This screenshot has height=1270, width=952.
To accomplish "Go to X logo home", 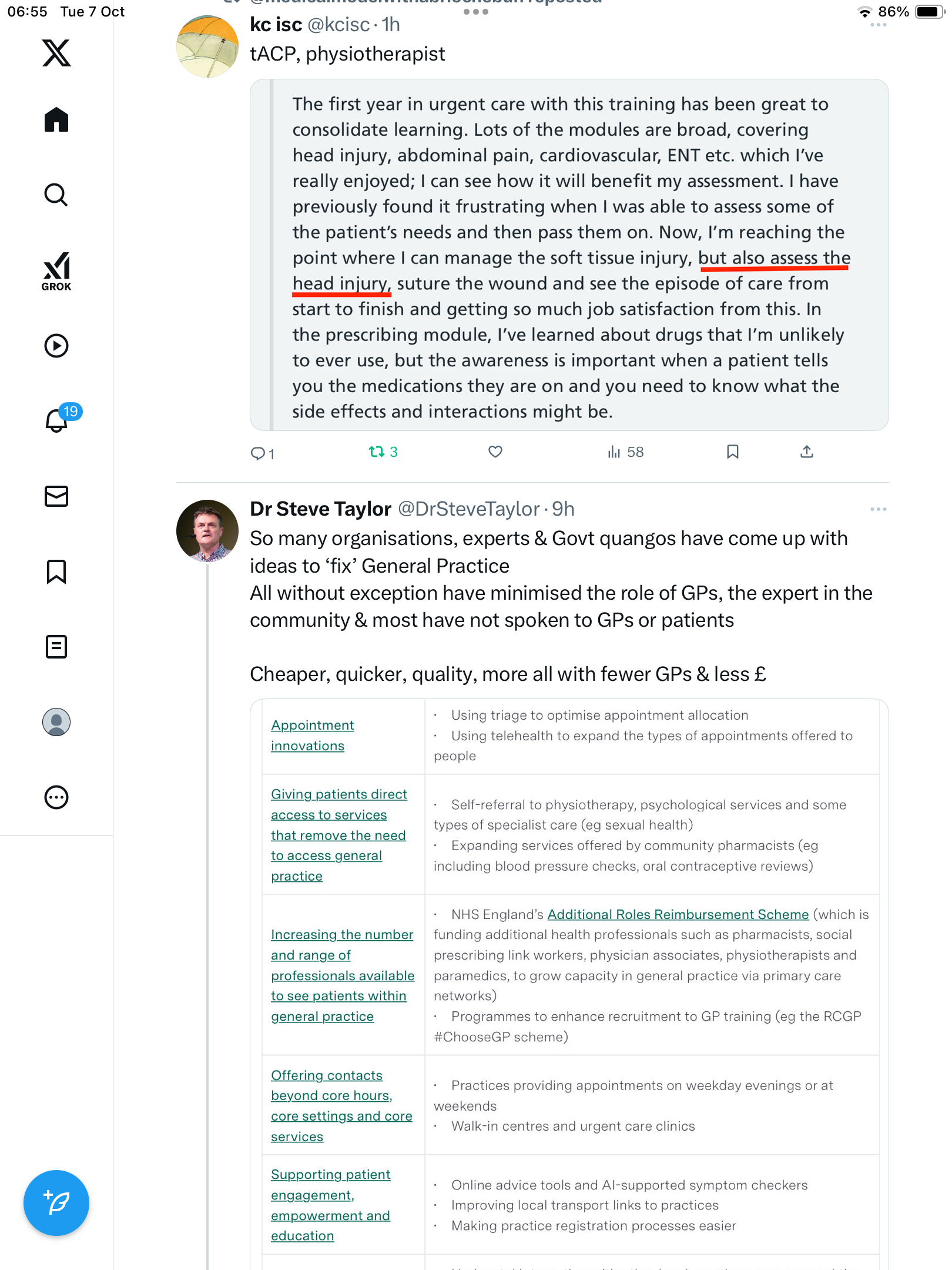I will pyautogui.click(x=56, y=53).
